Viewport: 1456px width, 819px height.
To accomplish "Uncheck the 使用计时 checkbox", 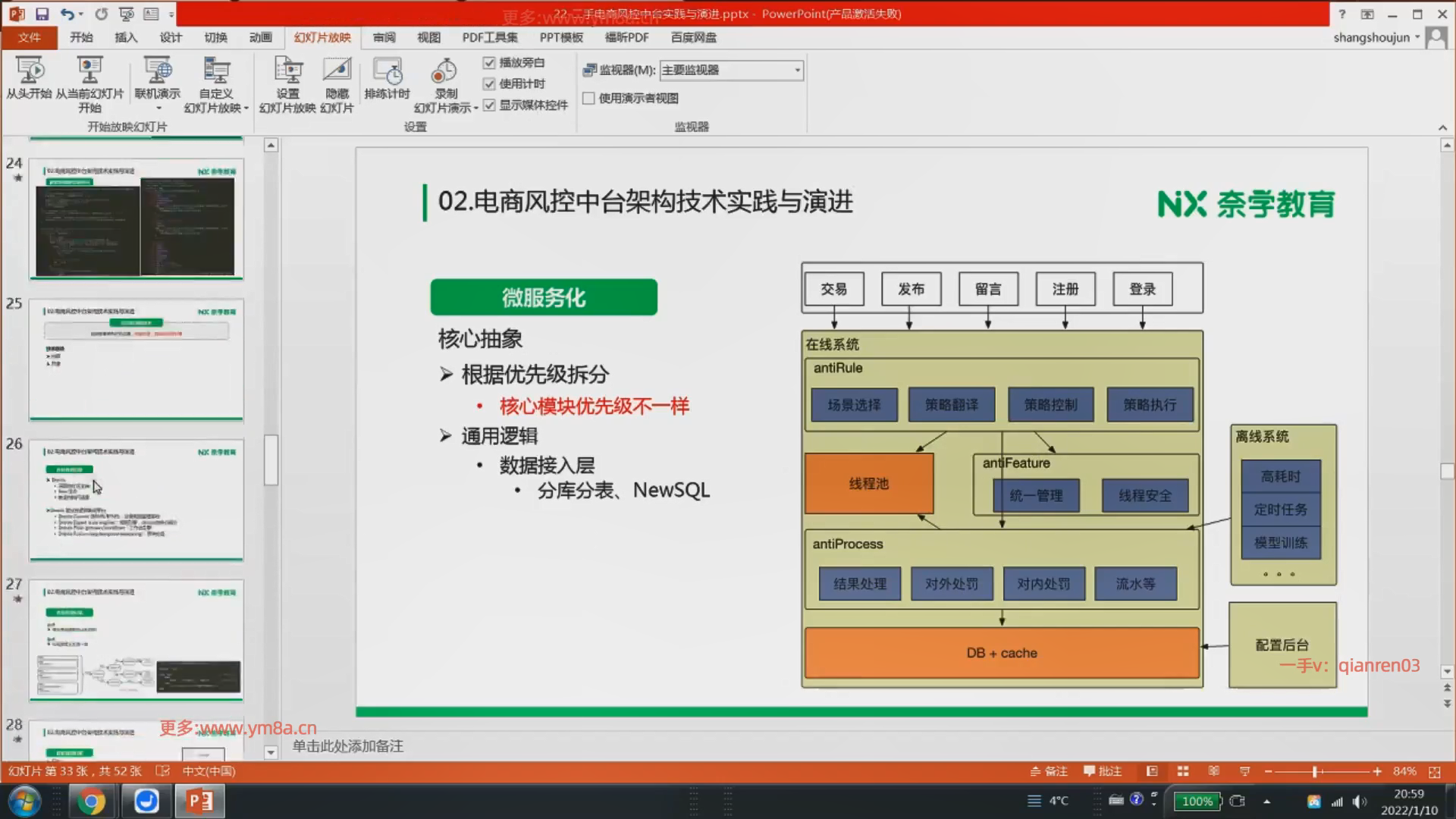I will click(x=489, y=83).
